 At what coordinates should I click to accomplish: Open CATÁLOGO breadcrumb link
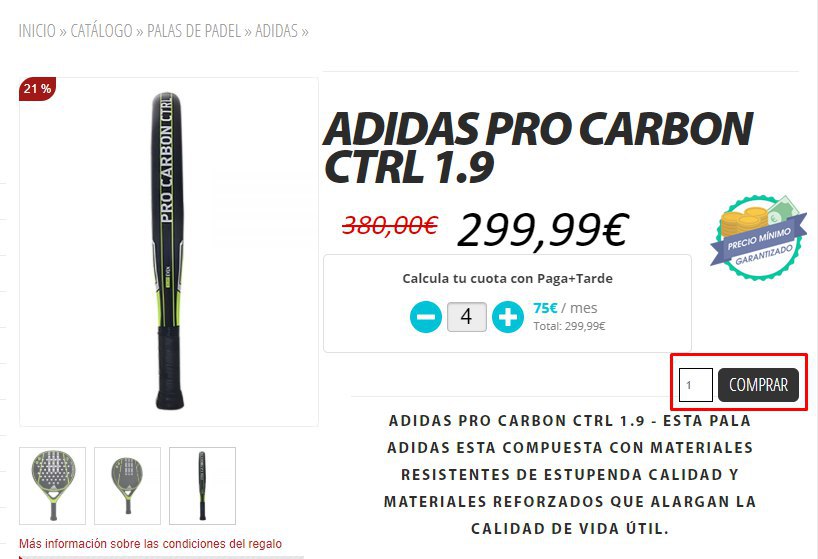[101, 31]
